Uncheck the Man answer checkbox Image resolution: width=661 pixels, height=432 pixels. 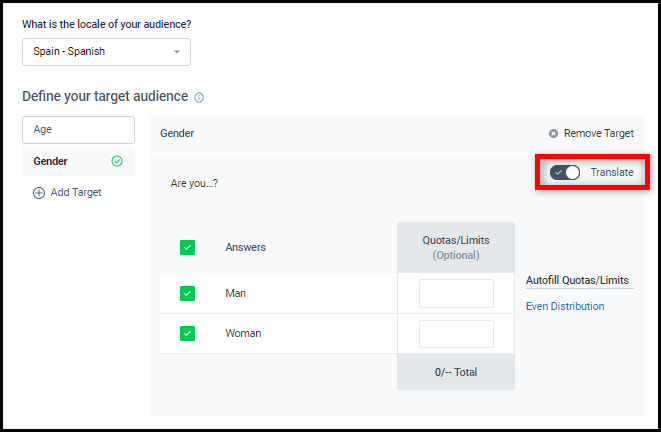point(187,293)
